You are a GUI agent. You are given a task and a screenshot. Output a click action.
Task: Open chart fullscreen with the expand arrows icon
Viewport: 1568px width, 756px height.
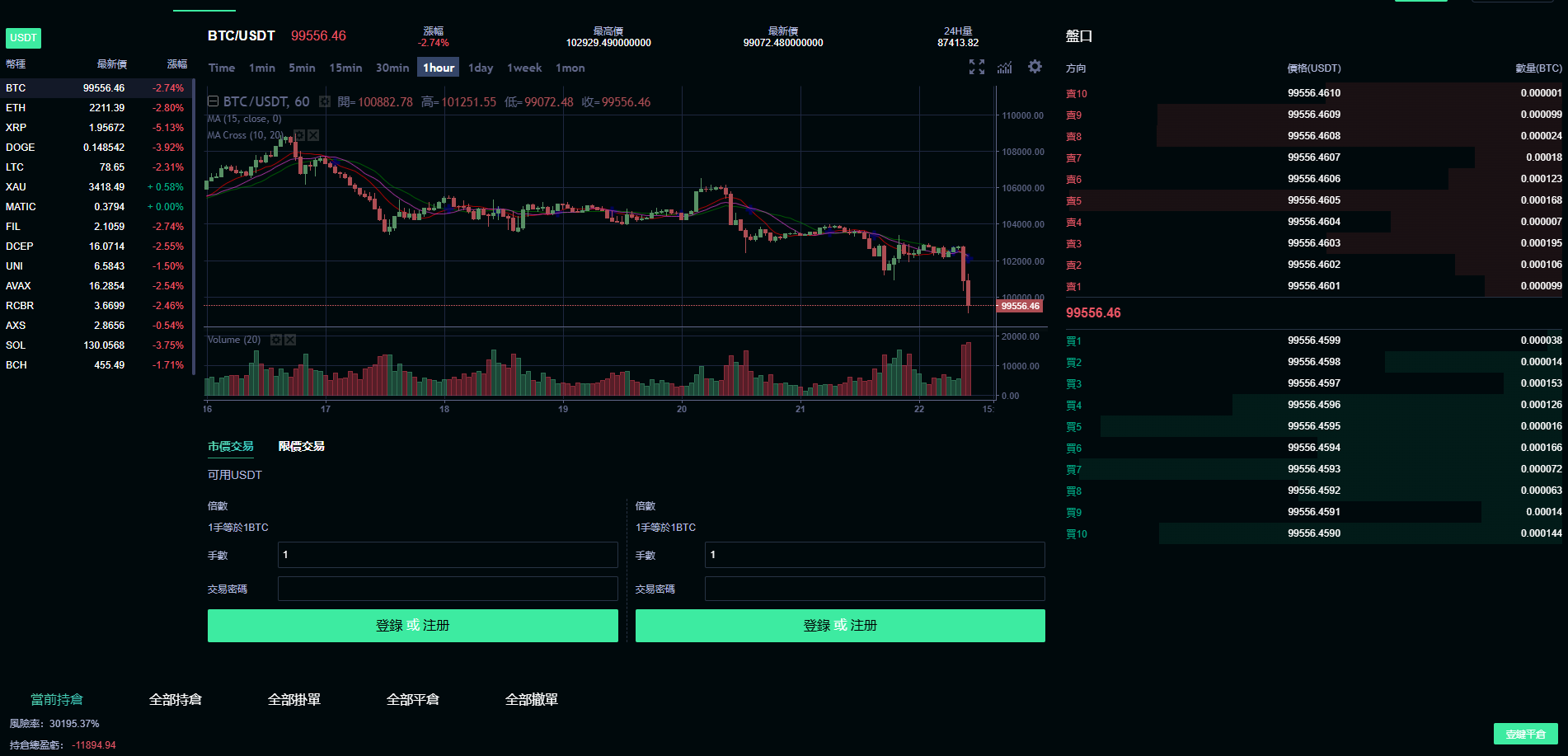pyautogui.click(x=976, y=68)
